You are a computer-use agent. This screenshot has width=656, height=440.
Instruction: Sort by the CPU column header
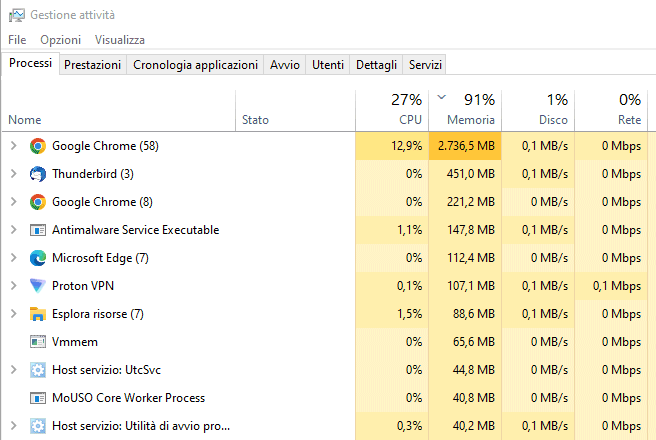point(392,111)
